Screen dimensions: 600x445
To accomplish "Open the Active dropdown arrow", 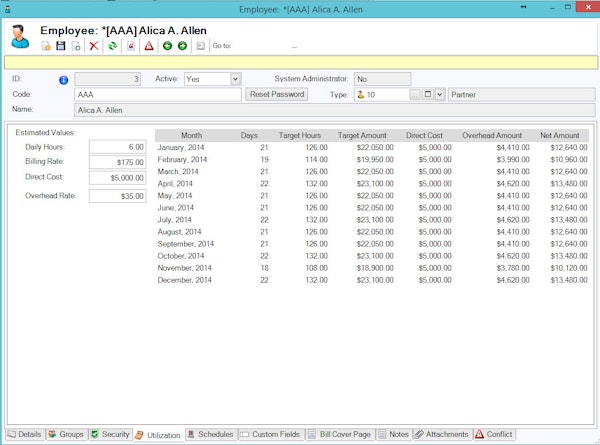I will [235, 79].
